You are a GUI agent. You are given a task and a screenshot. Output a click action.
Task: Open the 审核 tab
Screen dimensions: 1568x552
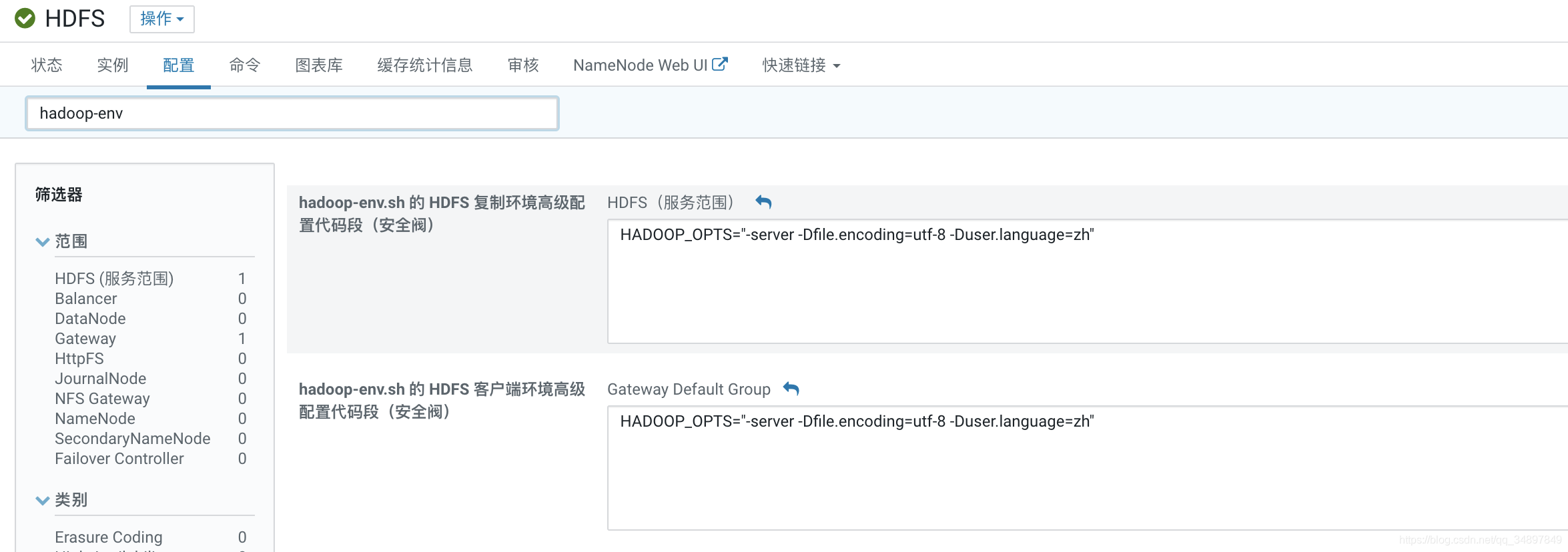point(523,65)
